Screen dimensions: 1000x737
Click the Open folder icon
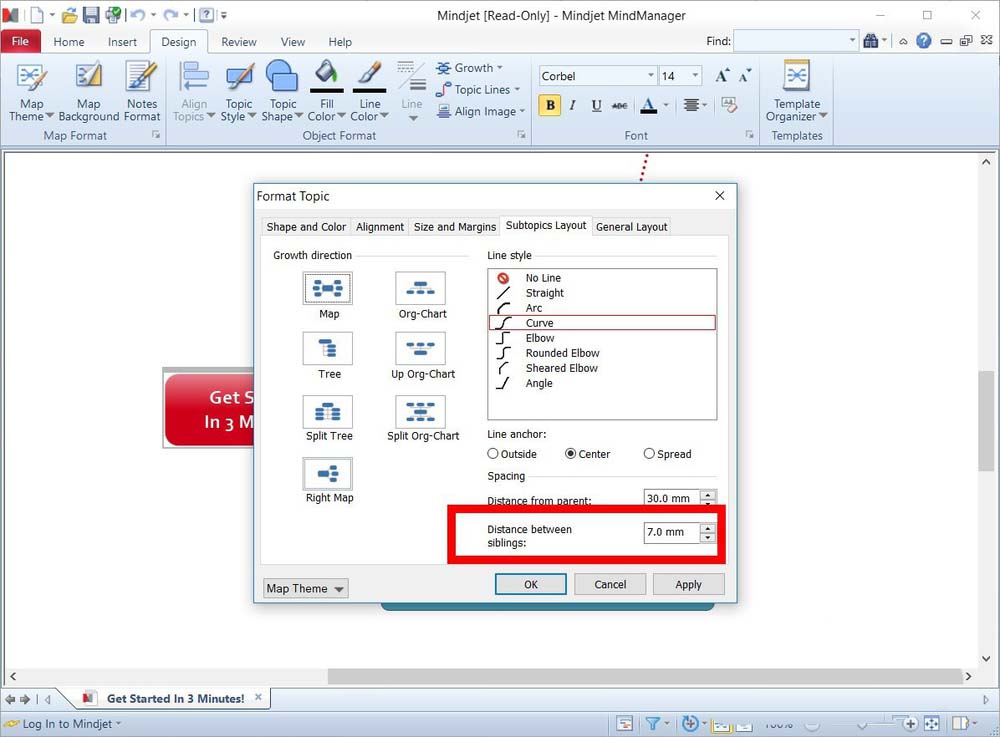pos(70,15)
